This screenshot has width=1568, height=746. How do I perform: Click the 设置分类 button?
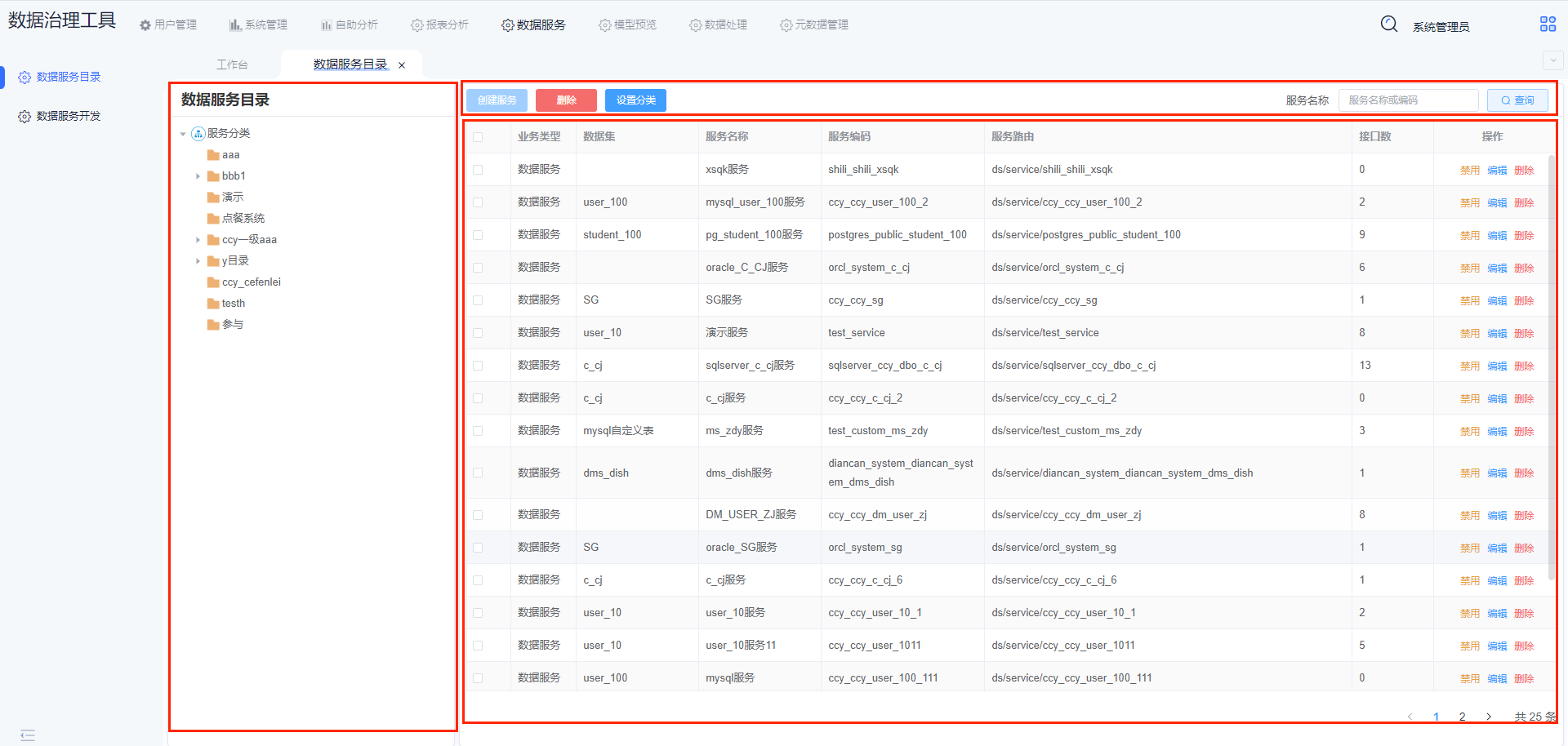[635, 100]
